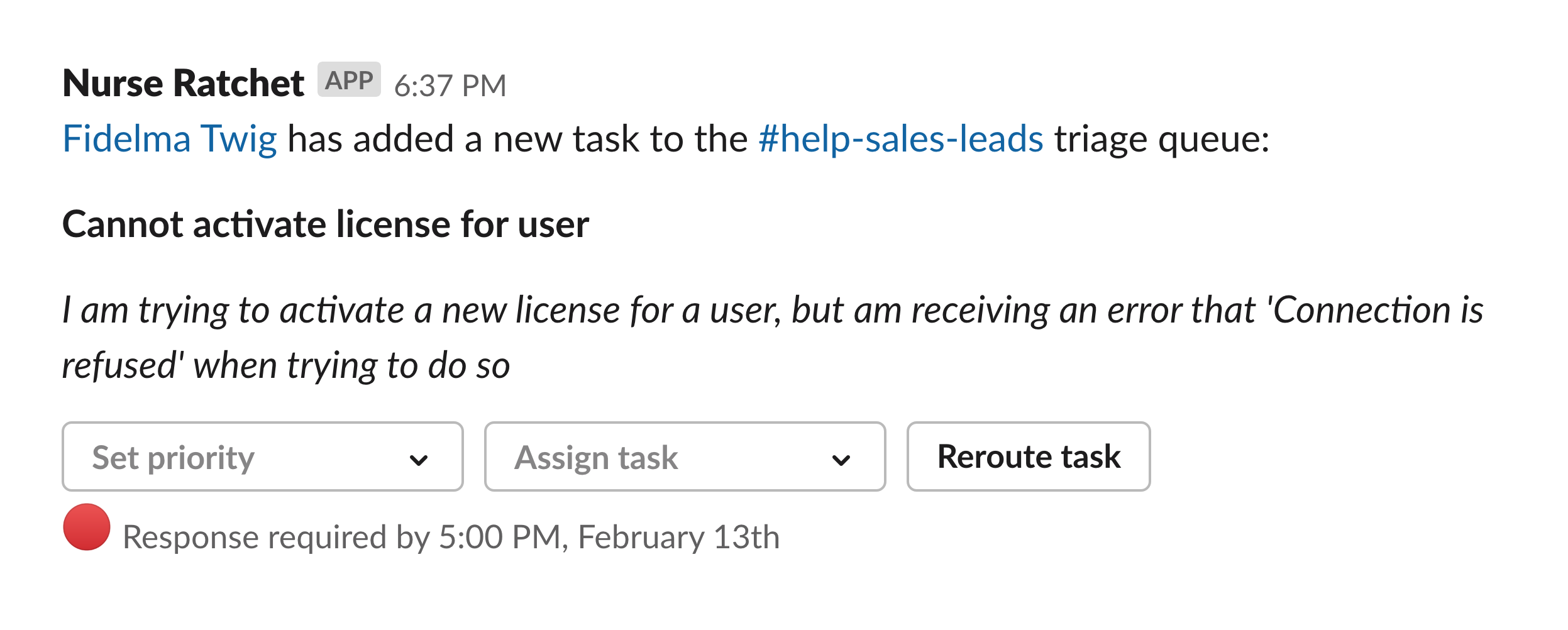The height and width of the screenshot is (630, 1568).
Task: Click the words 'triage queue:'
Action: [1162, 139]
